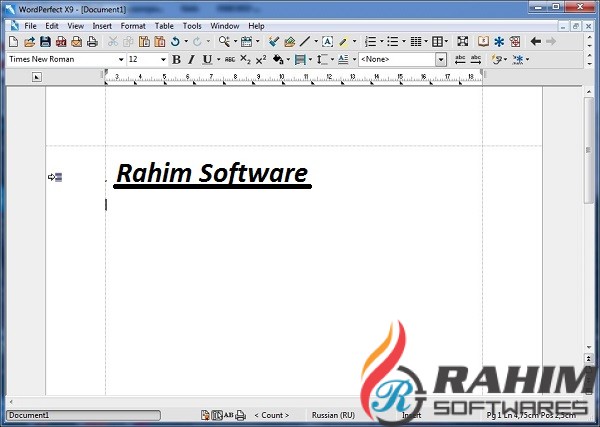Expand the font color dropdown arrow
Screen dimensions: 600x427
click(288, 59)
